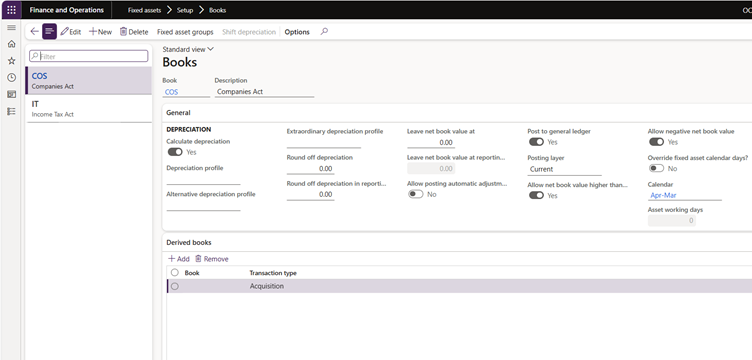Click the back arrow in action pane

[34, 32]
